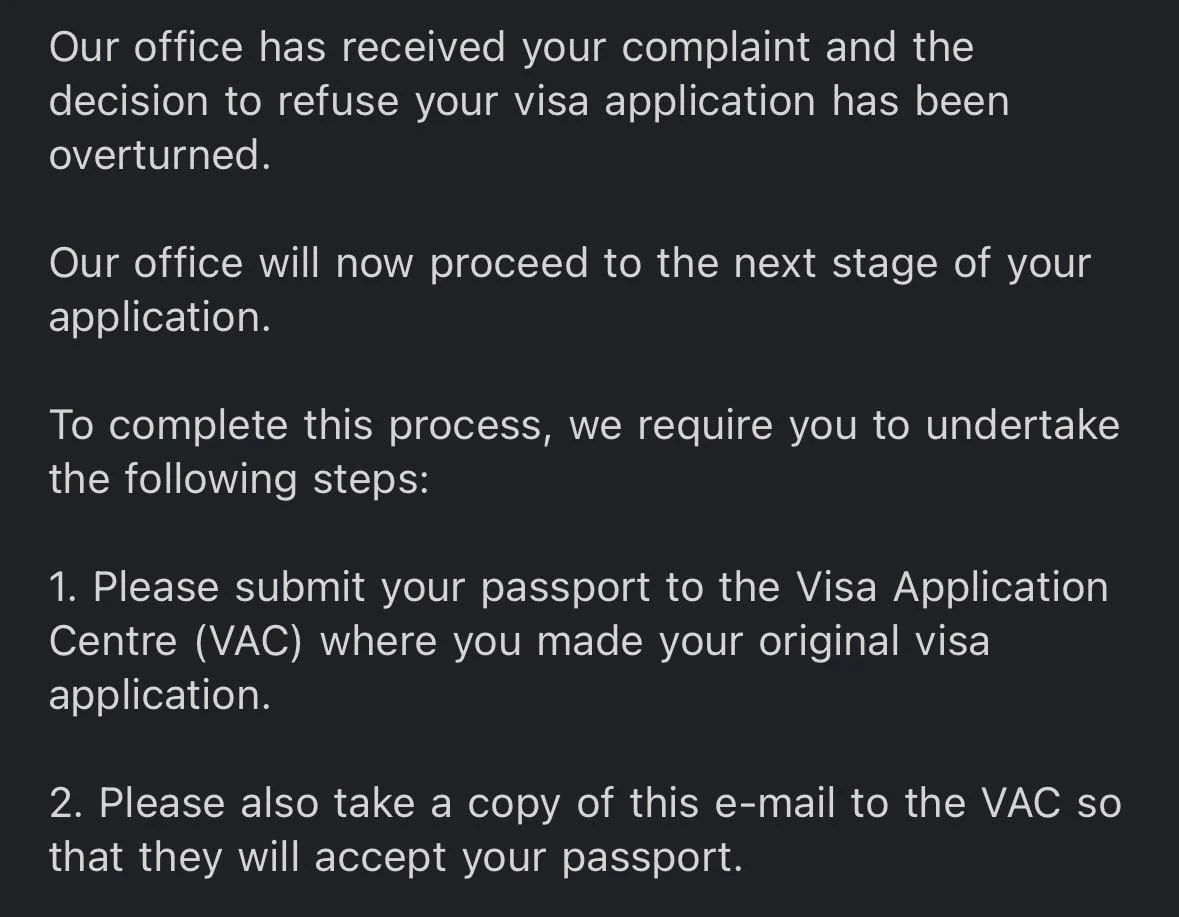1179x917 pixels.
Task: Click the last "application." ending step 1
Action: coord(159,696)
